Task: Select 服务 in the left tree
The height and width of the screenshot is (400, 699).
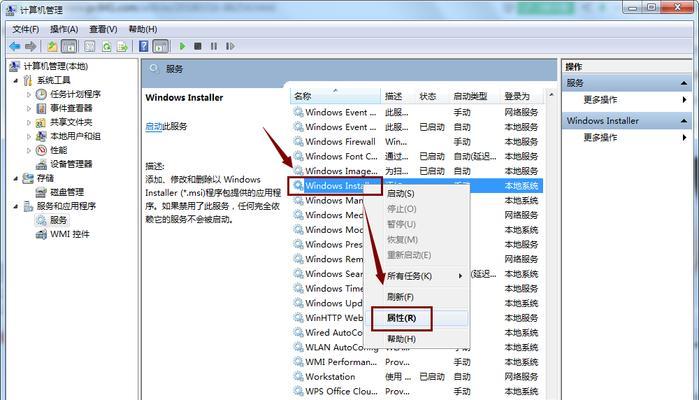Action: point(58,220)
